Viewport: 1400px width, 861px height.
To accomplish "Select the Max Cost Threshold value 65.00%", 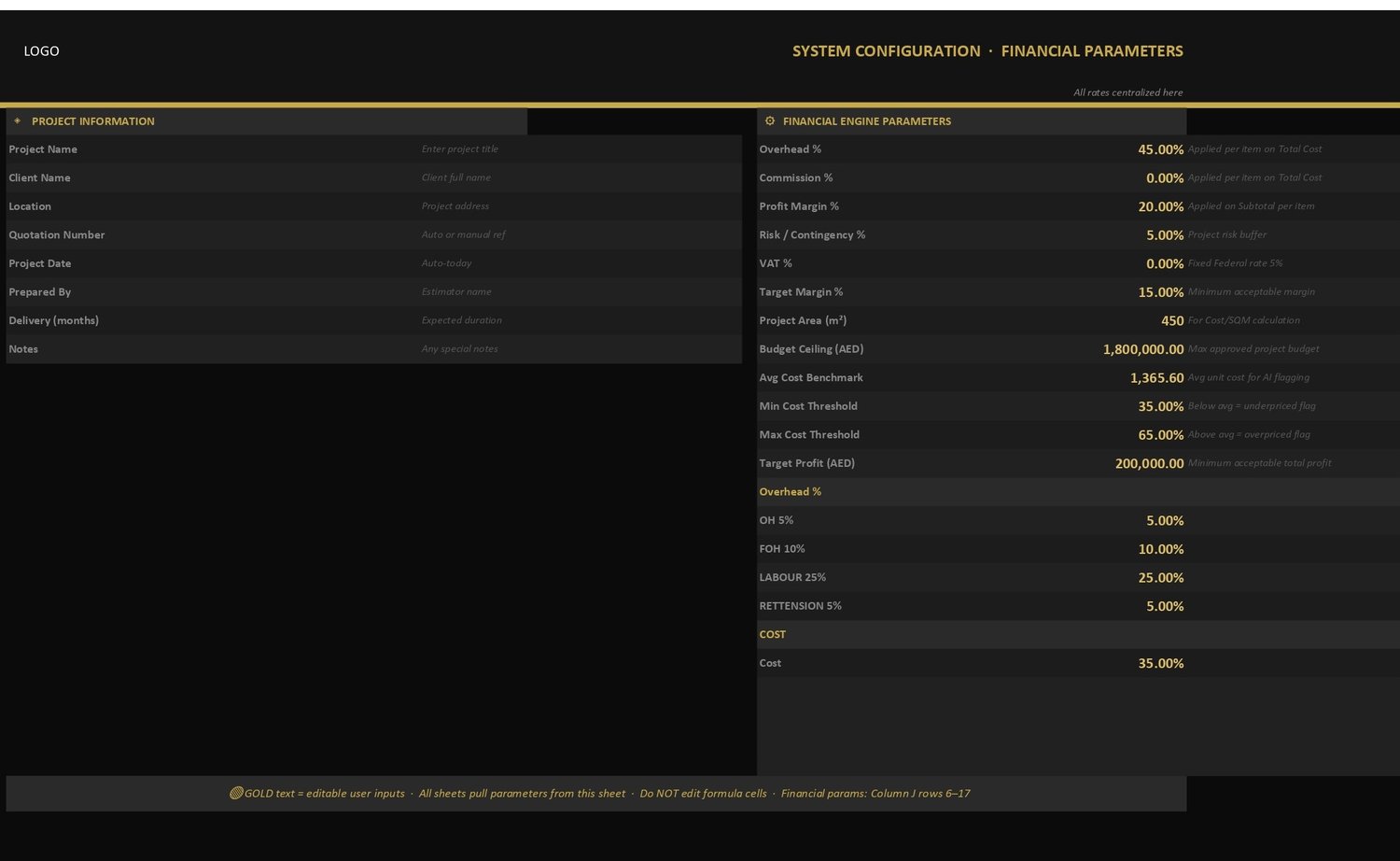I will (x=1160, y=435).
